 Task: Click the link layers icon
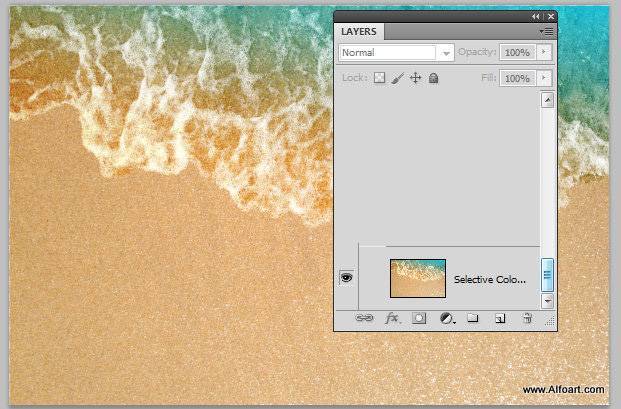365,319
